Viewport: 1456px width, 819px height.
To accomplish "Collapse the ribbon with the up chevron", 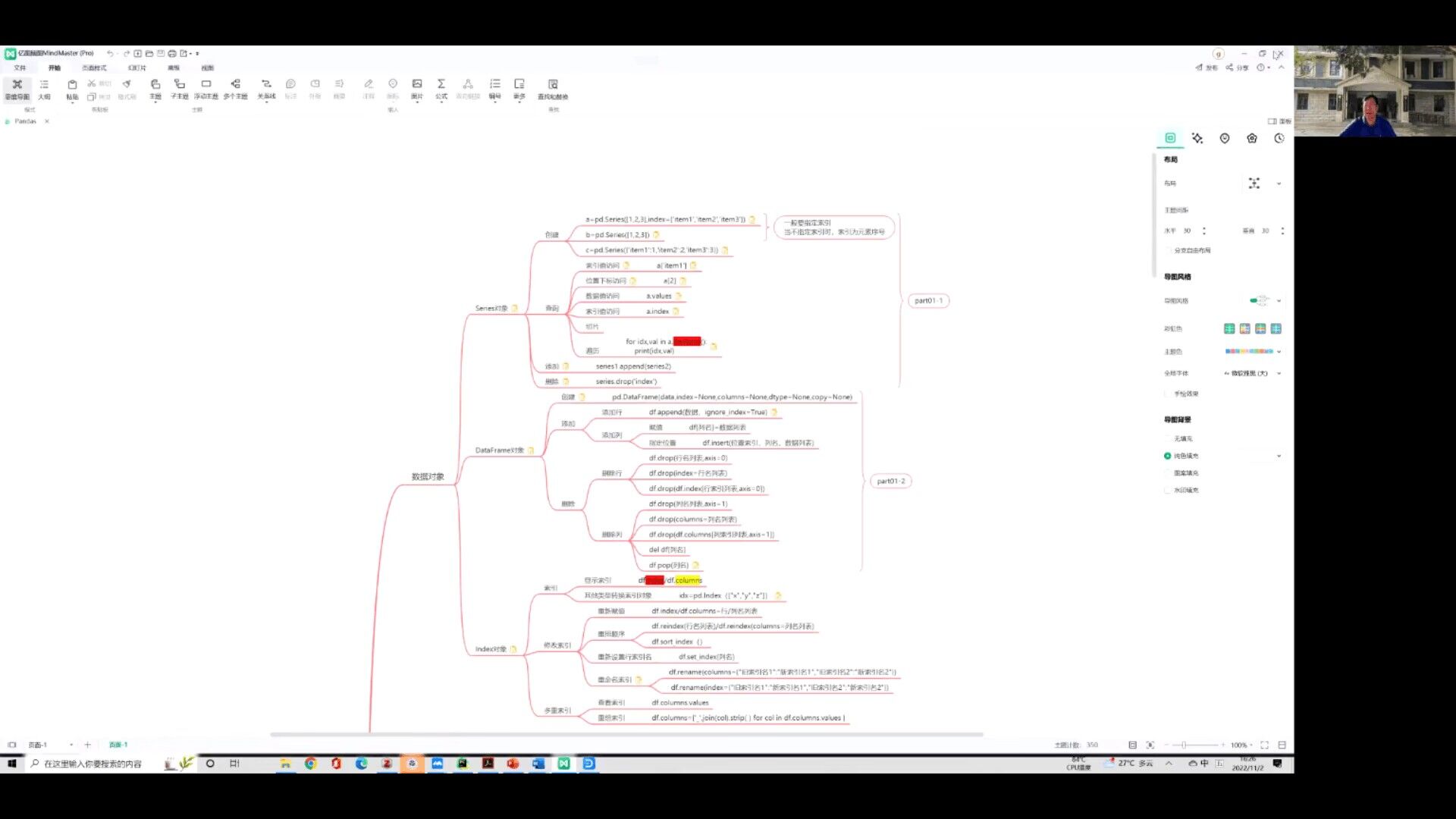I will (1281, 67).
